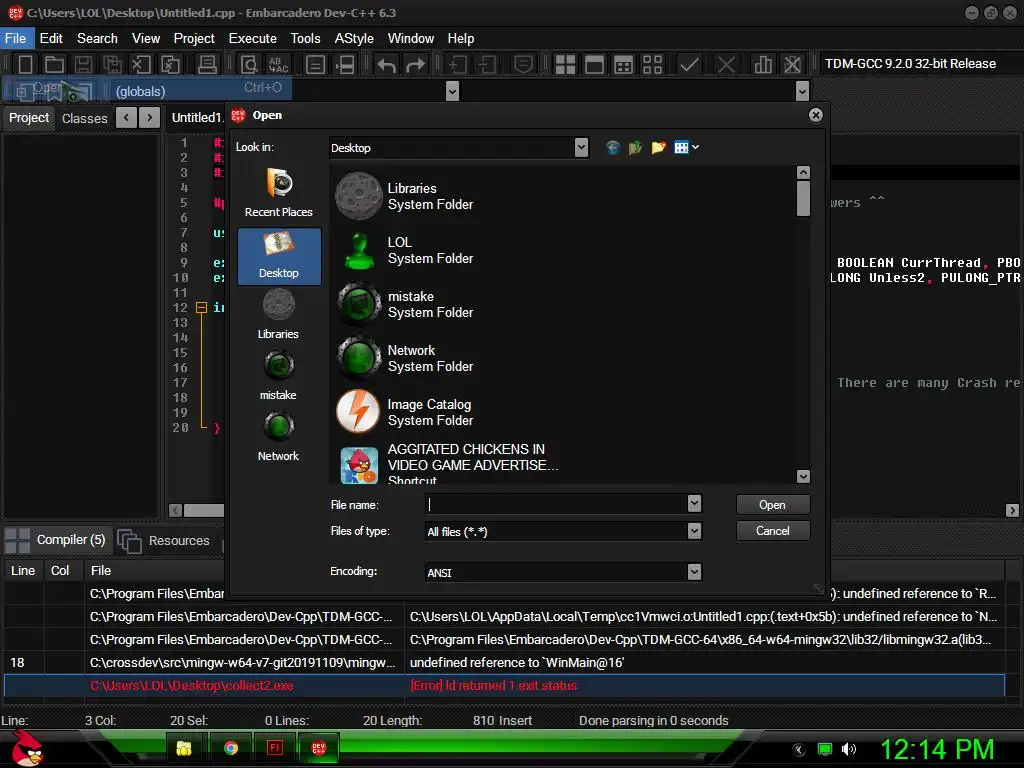Select the undefined reference to WinMain@16 row
Screen dimensions: 1024x768
point(504,663)
